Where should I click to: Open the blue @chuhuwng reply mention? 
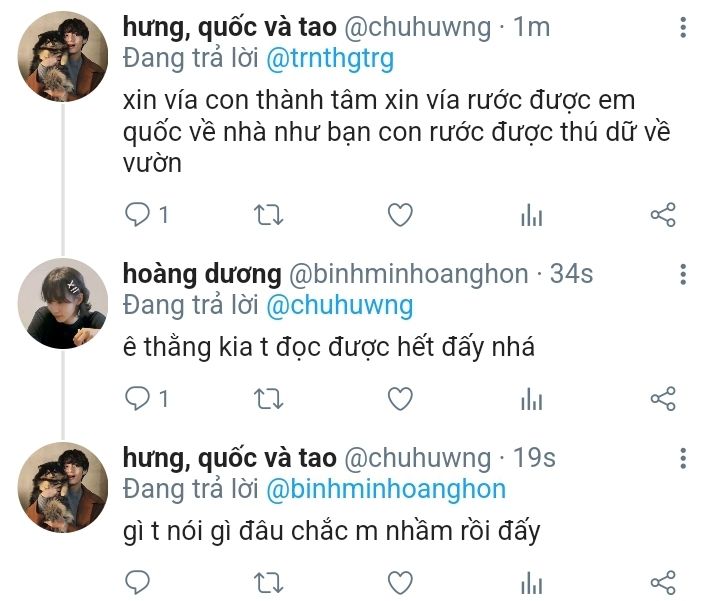[339, 305]
